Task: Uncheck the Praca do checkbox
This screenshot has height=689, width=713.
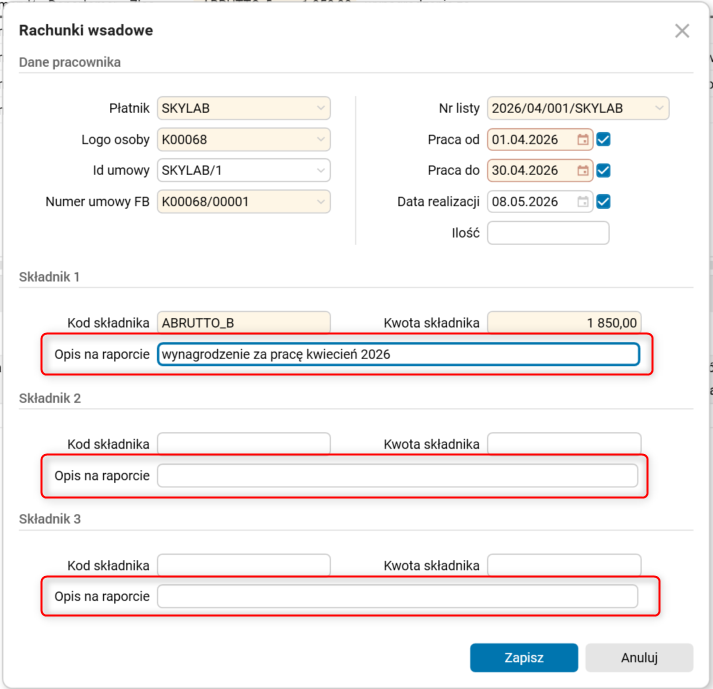Action: tap(603, 171)
